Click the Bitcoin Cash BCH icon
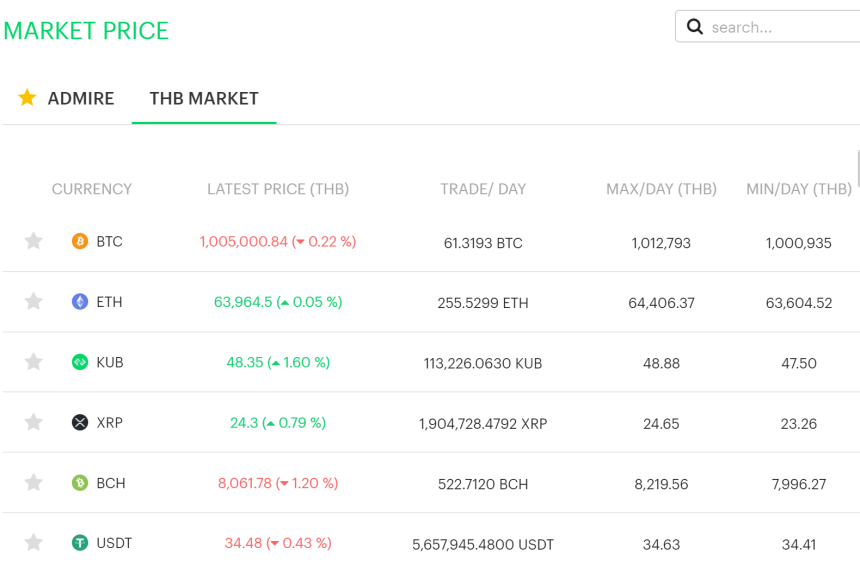 point(80,483)
